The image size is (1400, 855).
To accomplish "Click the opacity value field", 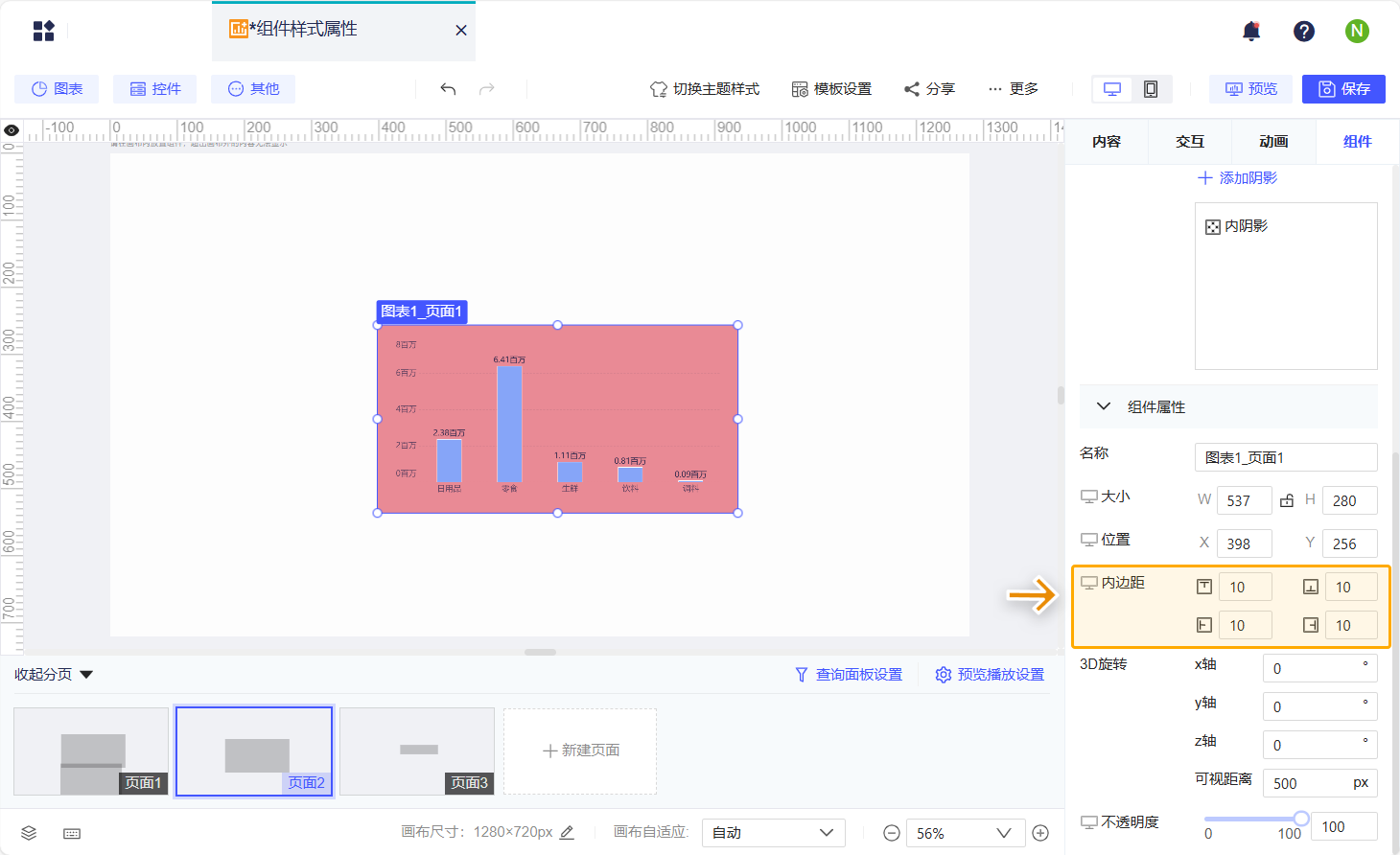I will (x=1344, y=826).
